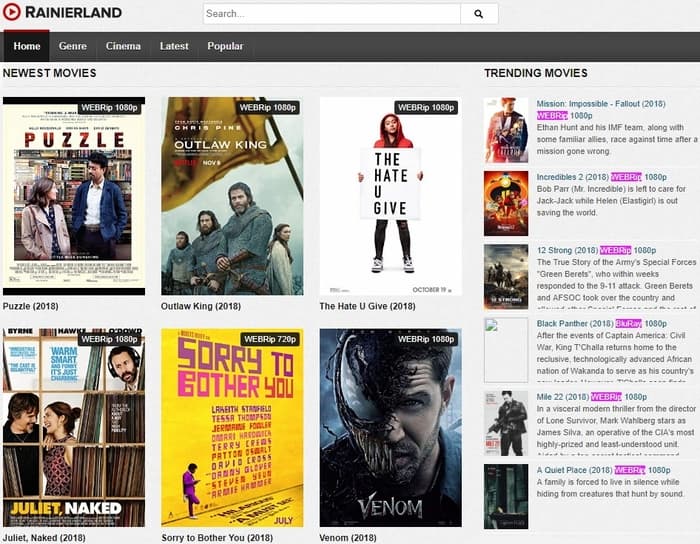Viewport: 700px width, 544px height.
Task: Click the A Quiet Place trending thumbnail
Action: (506, 496)
